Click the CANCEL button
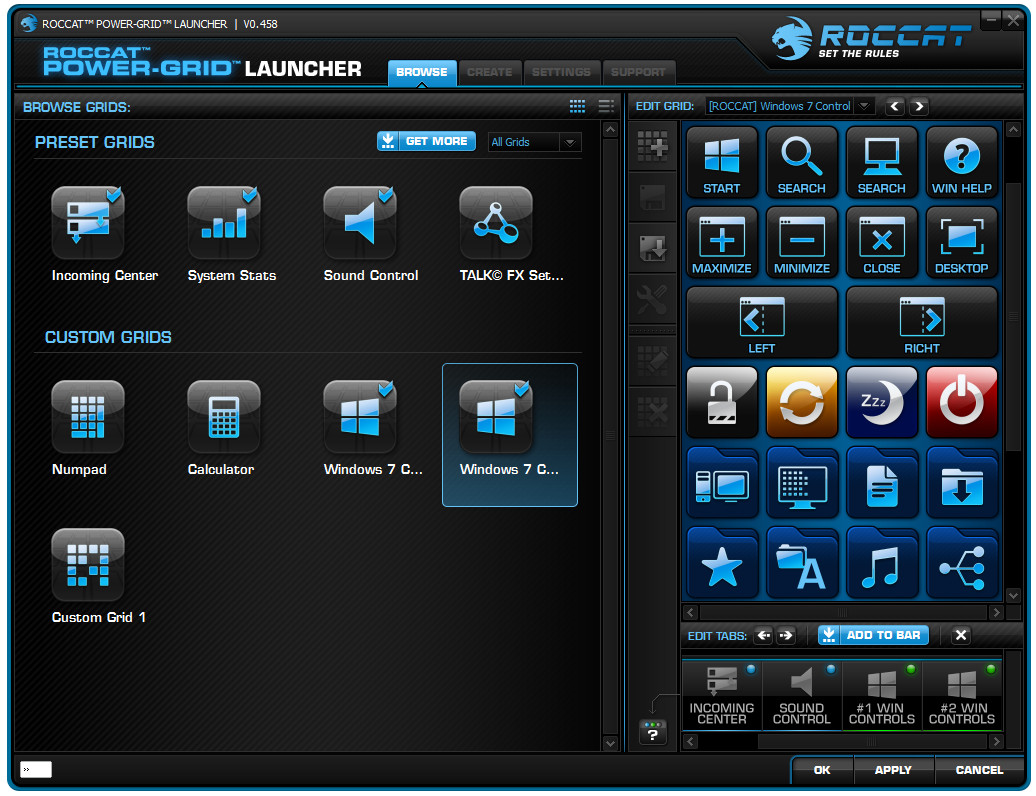The image size is (1036, 796). click(x=979, y=770)
